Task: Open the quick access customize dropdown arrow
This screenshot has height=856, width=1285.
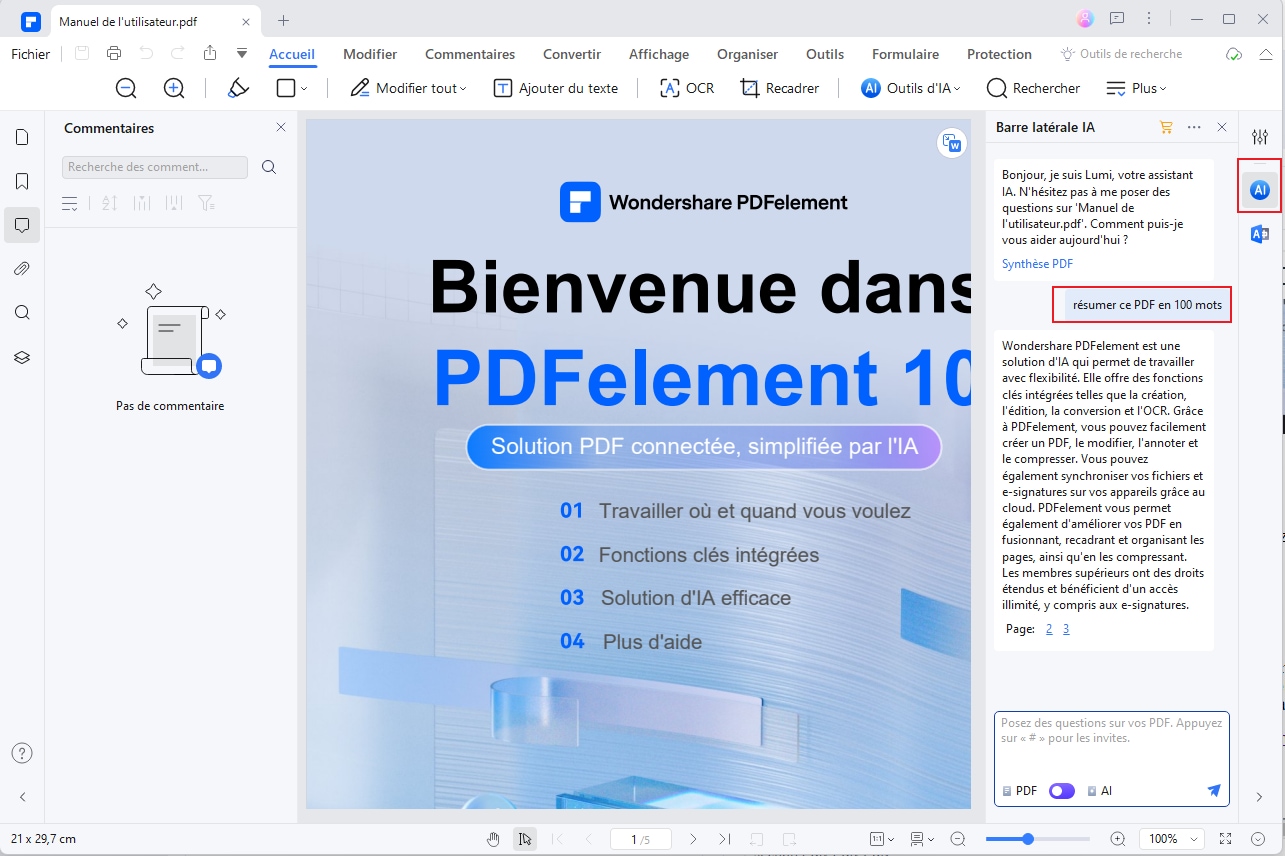Action: click(242, 53)
